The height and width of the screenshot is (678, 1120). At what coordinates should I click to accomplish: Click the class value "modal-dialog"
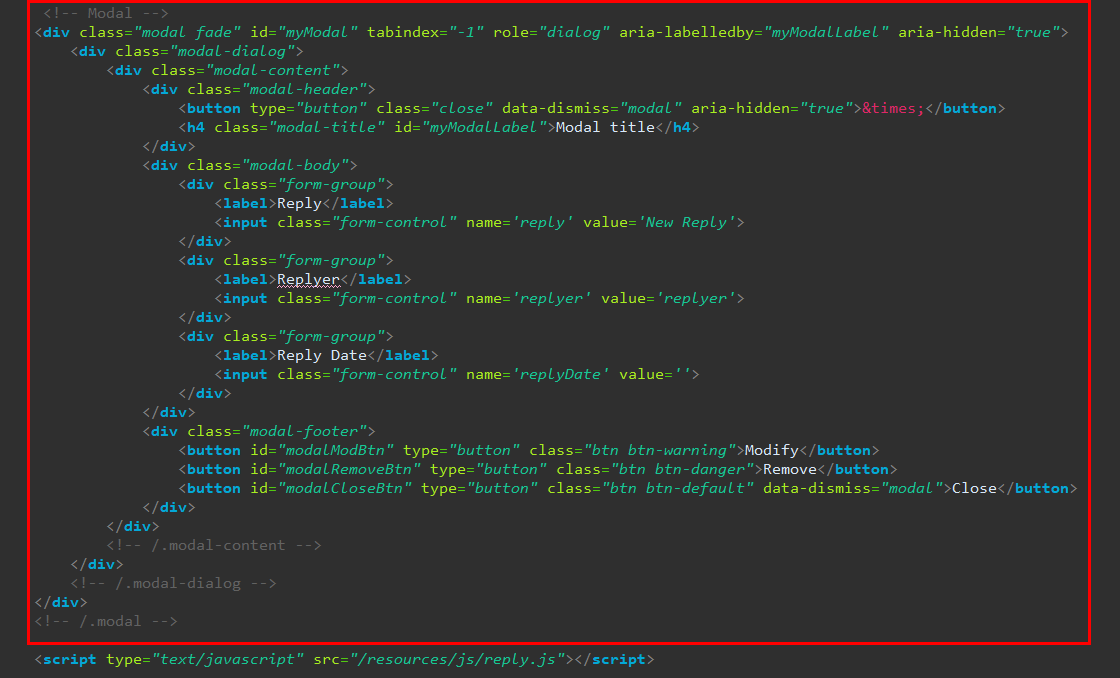tap(231, 51)
